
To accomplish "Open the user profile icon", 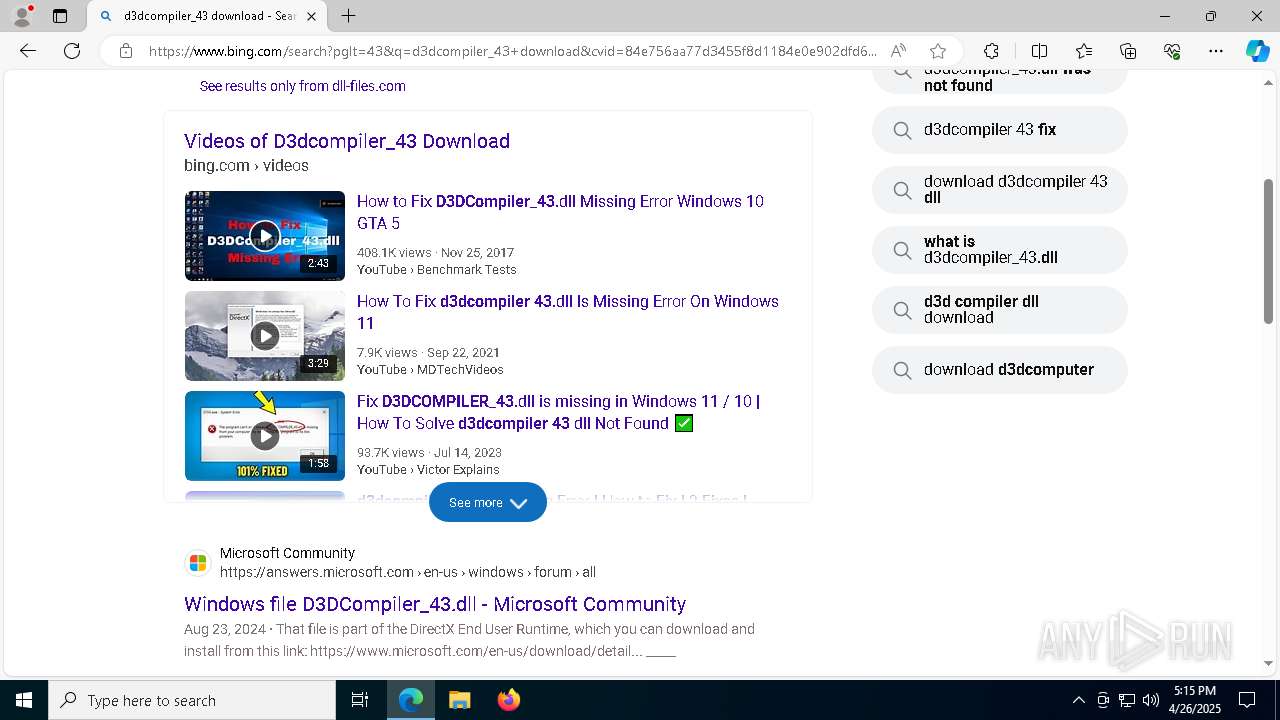I will 22,16.
